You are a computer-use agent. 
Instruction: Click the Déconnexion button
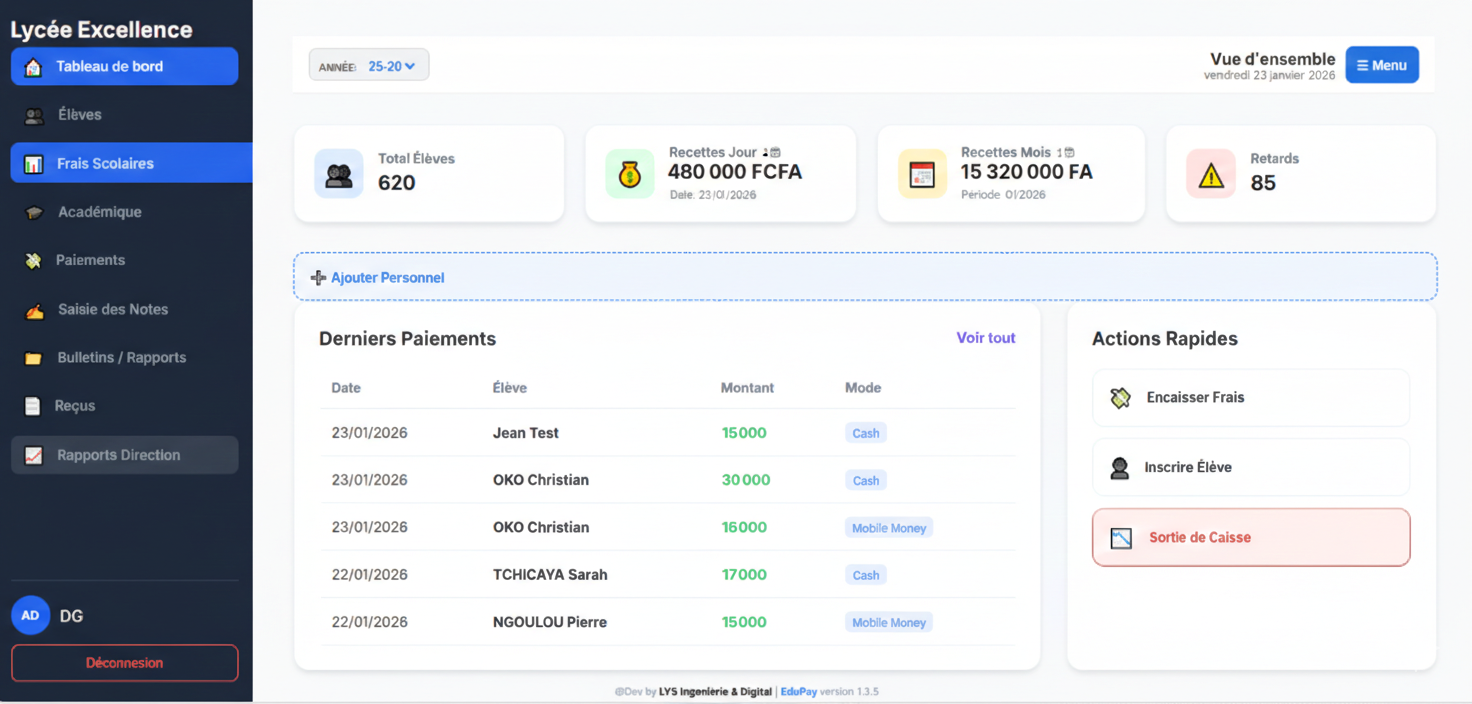[124, 663]
